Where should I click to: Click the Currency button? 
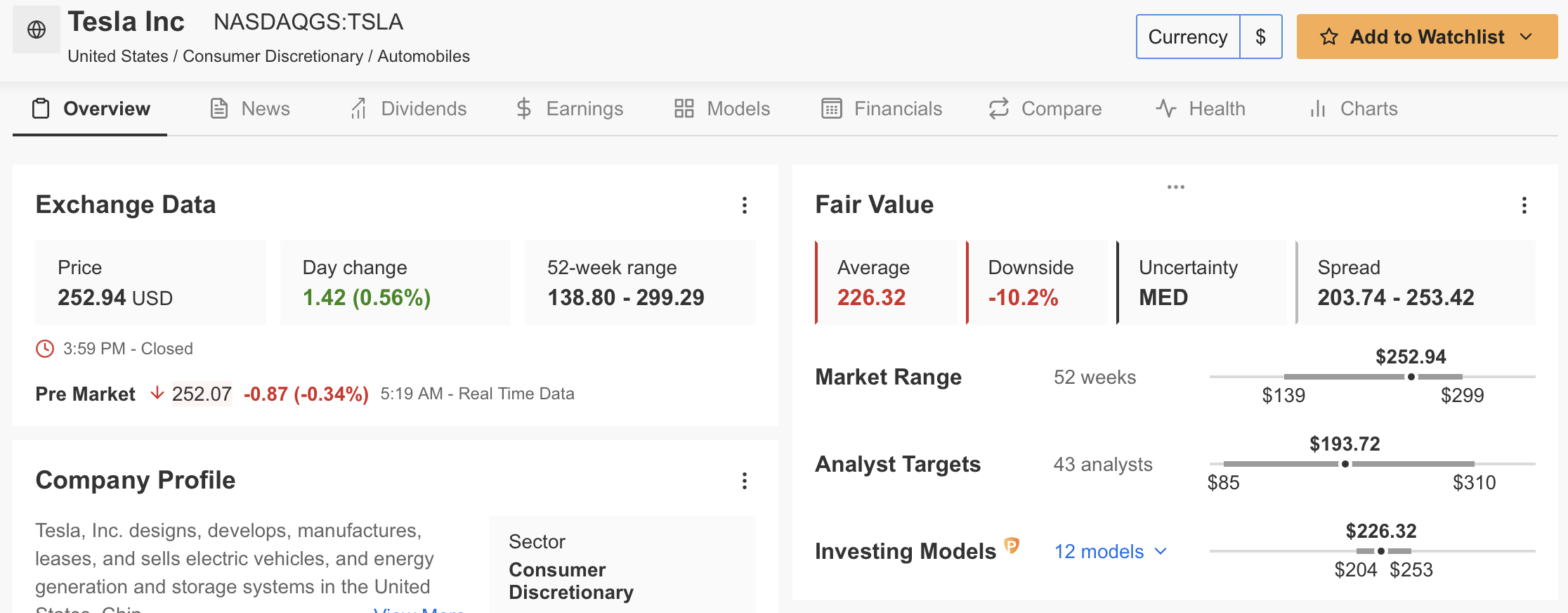coord(1187,37)
